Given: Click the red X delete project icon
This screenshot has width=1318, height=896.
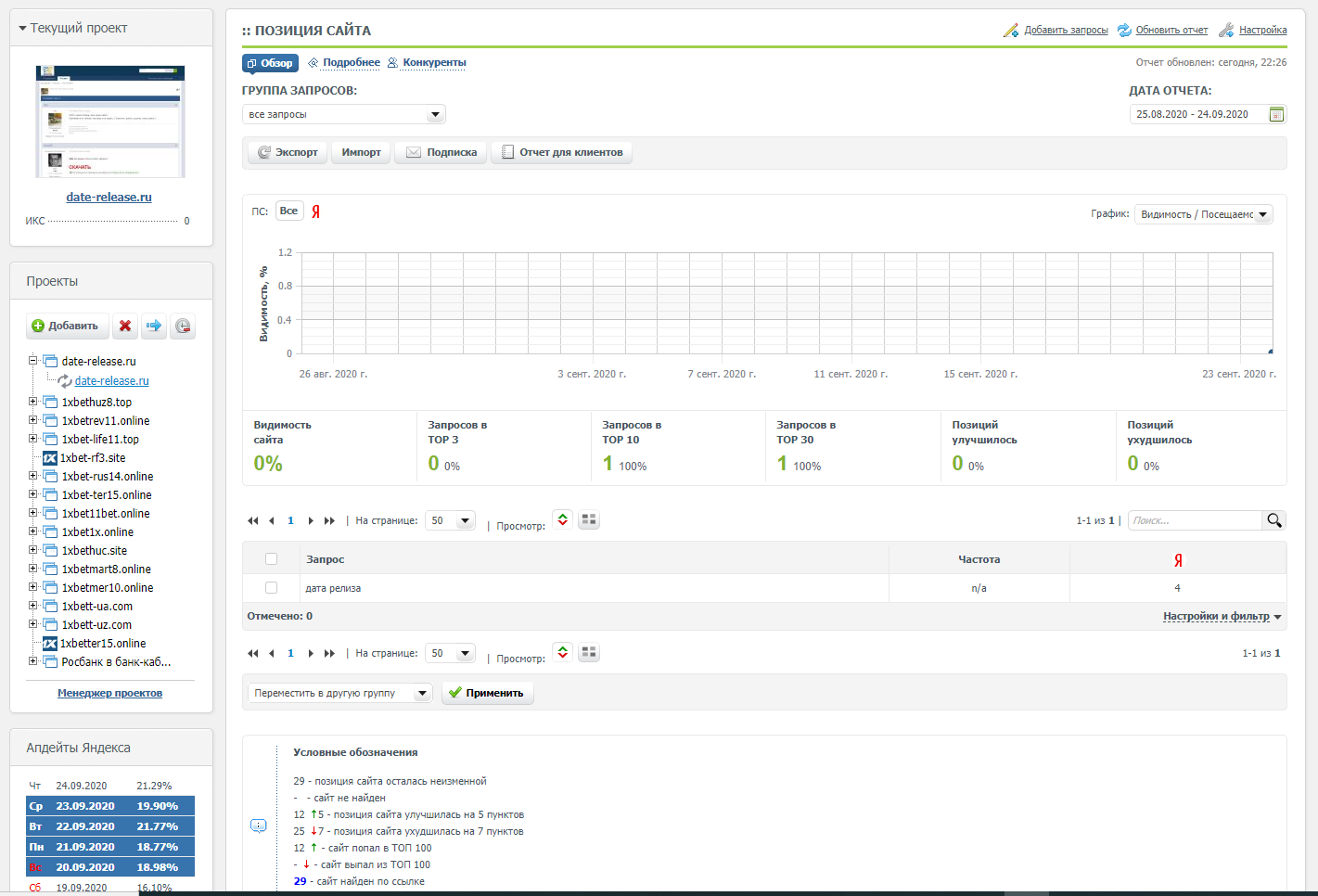Looking at the screenshot, I should tap(125, 326).
